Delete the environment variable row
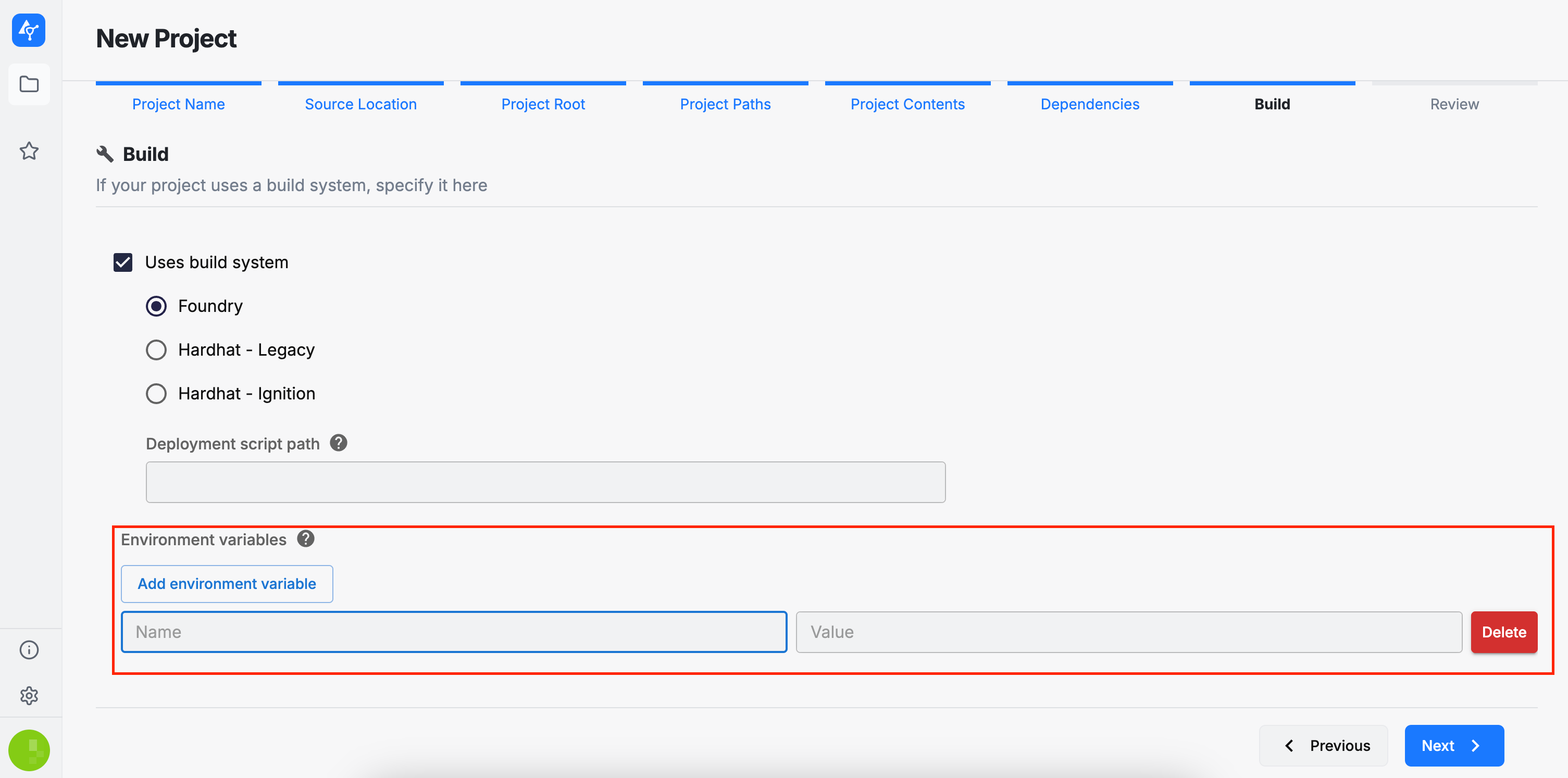The image size is (1568, 778). point(1503,632)
